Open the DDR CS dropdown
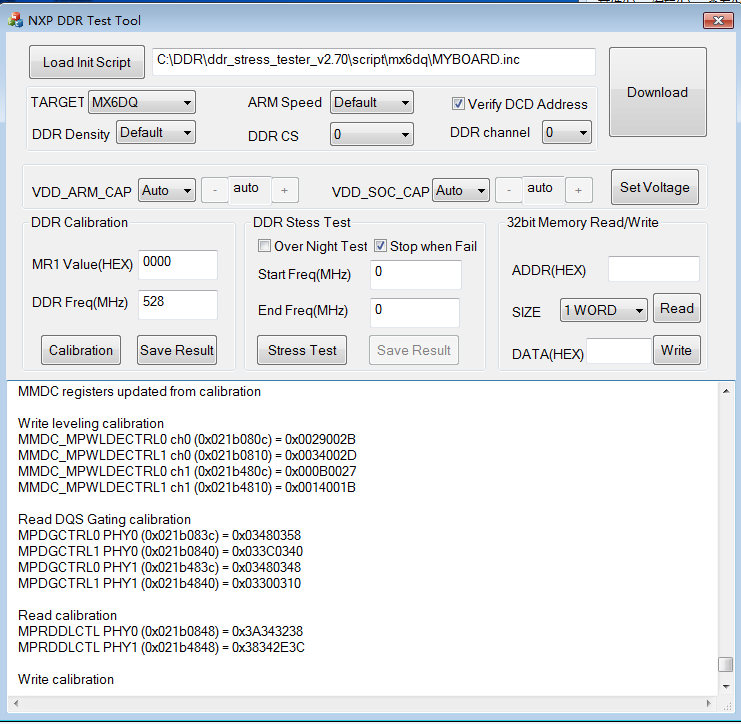The width and height of the screenshot is (741, 724). click(371, 134)
